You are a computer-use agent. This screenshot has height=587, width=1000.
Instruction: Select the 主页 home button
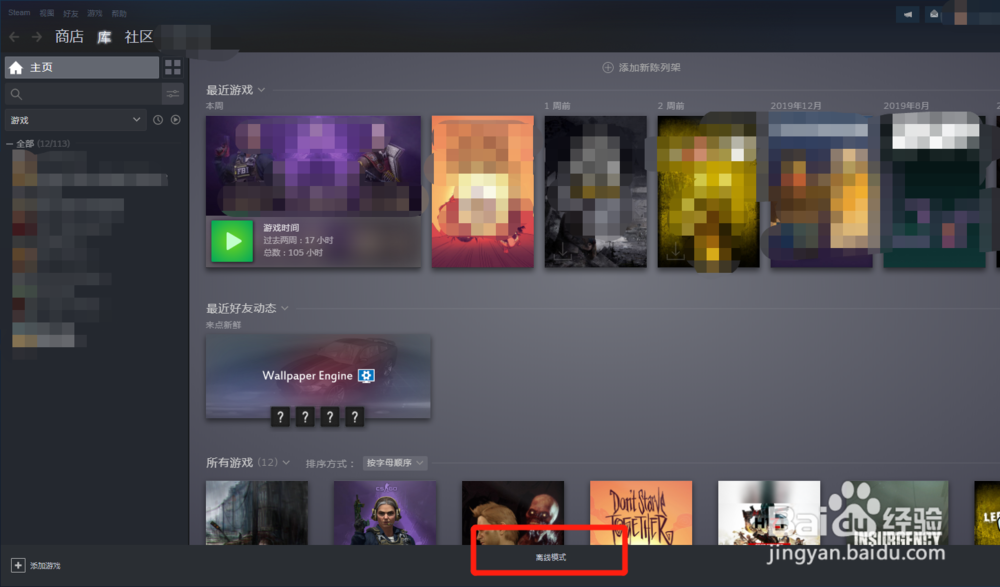tap(82, 68)
